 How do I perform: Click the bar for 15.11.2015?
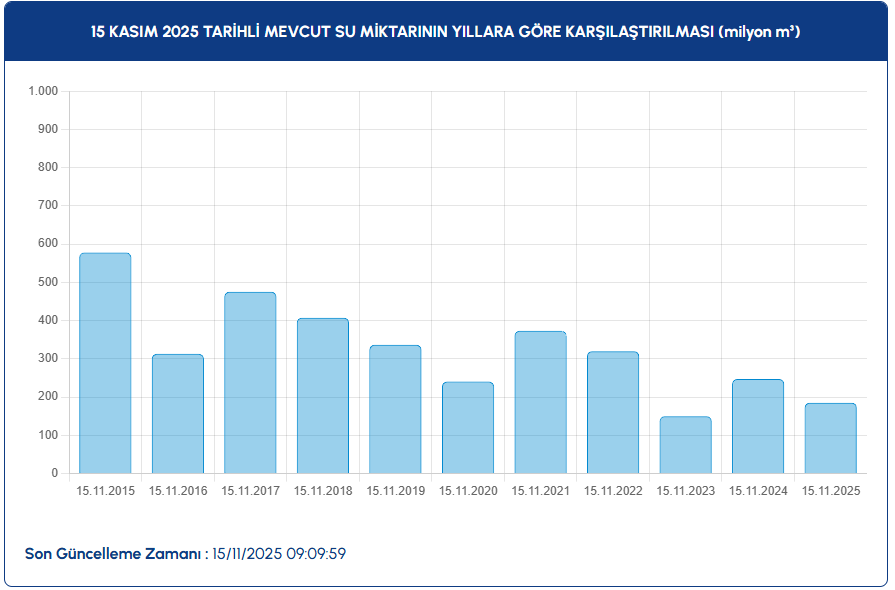(x=105, y=363)
